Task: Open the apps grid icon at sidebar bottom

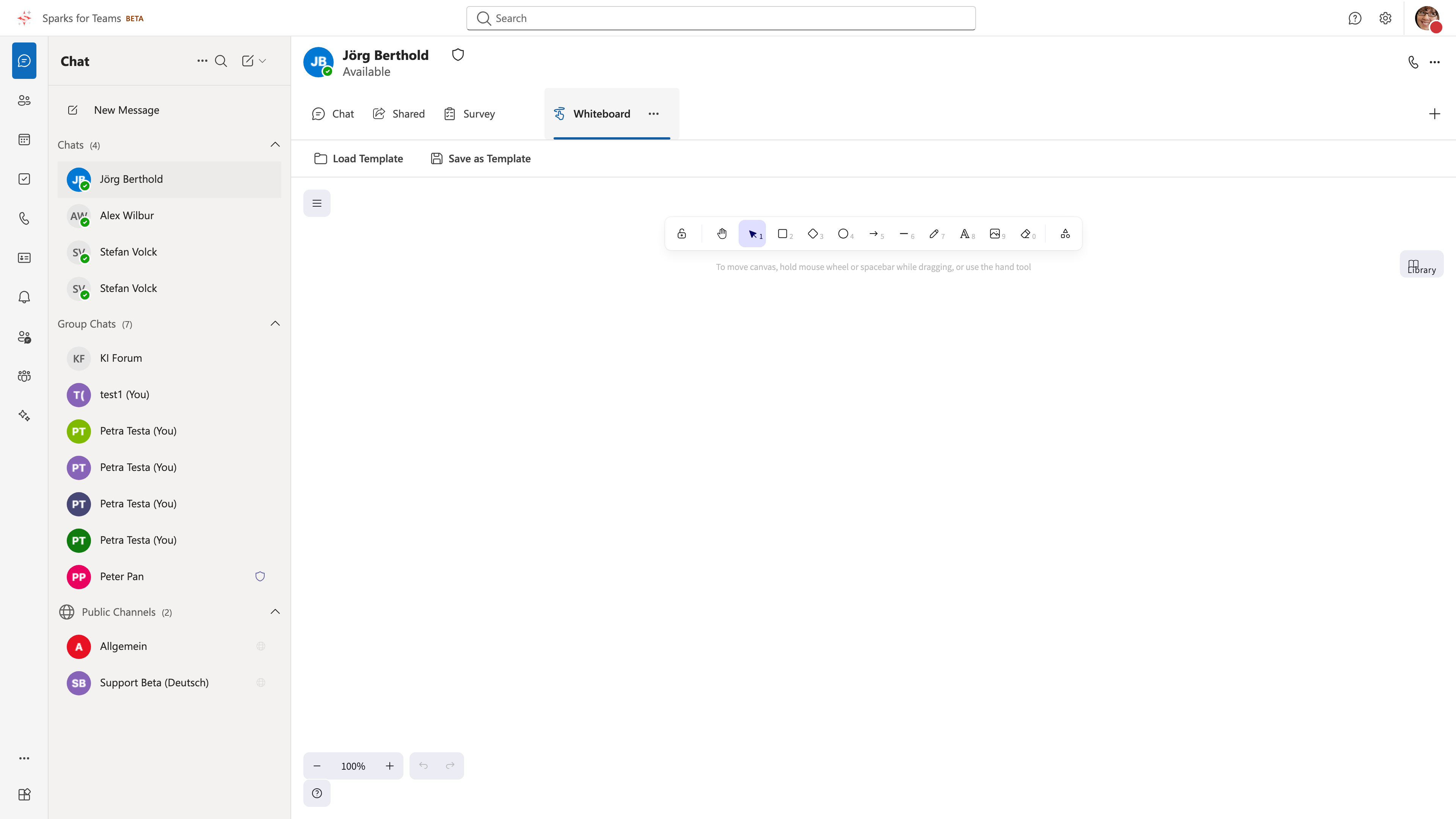Action: pyautogui.click(x=24, y=795)
